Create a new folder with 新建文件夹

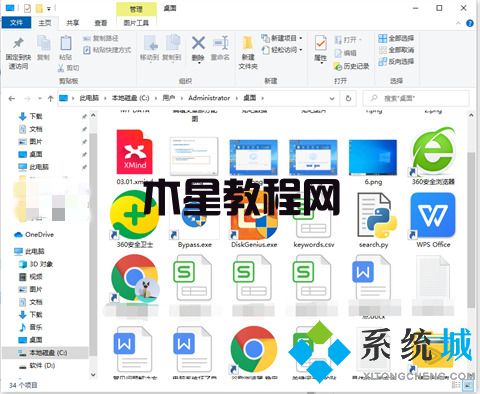248,53
